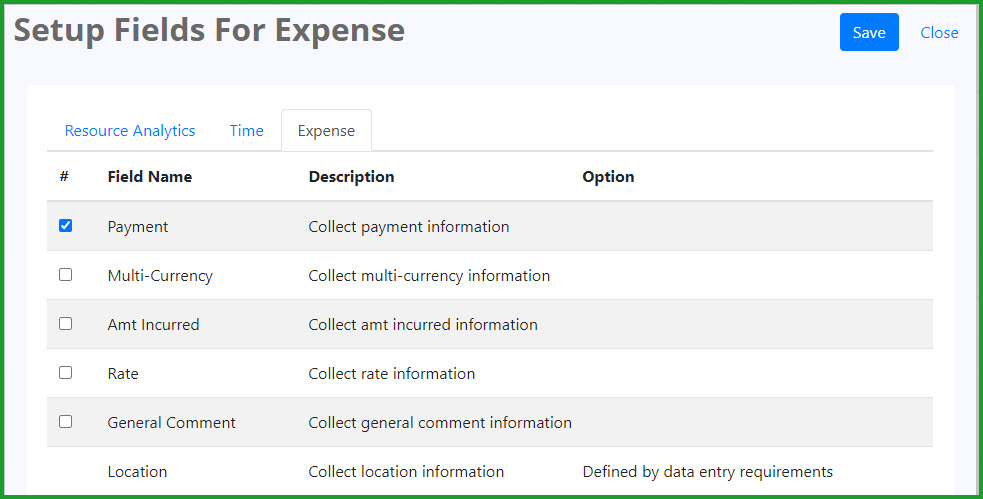Enable the General Comment checkbox
The height and width of the screenshot is (499, 983).
(65, 421)
